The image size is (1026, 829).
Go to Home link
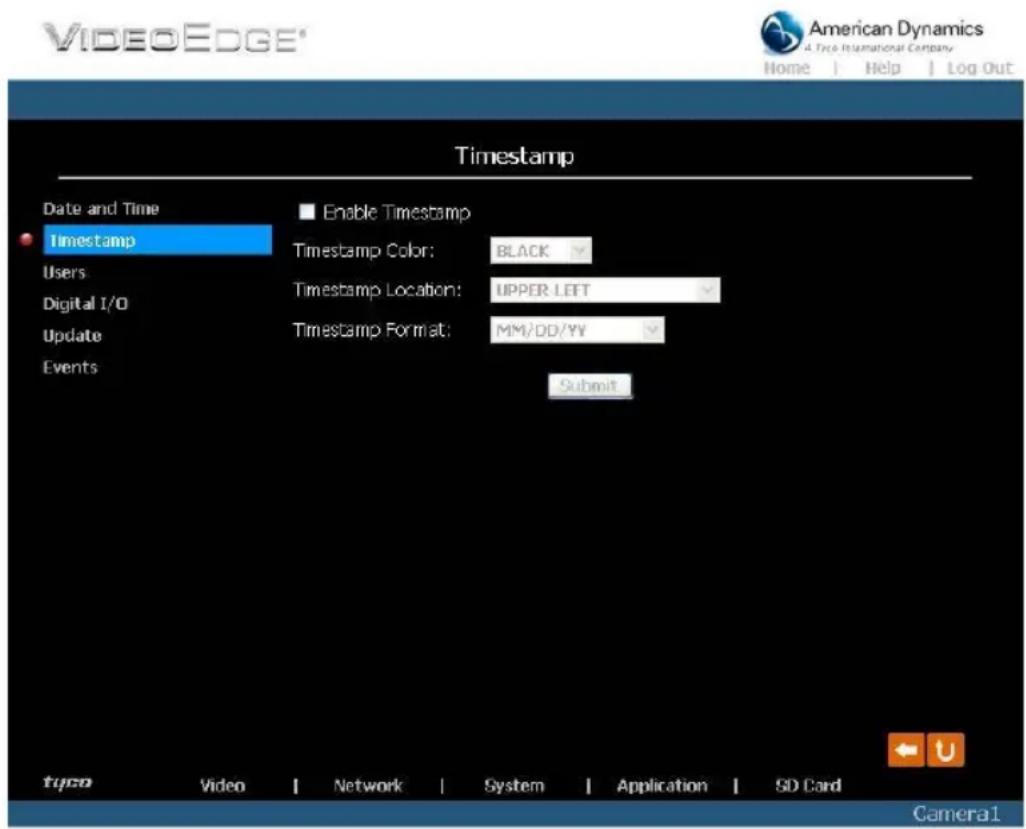[x=787, y=68]
